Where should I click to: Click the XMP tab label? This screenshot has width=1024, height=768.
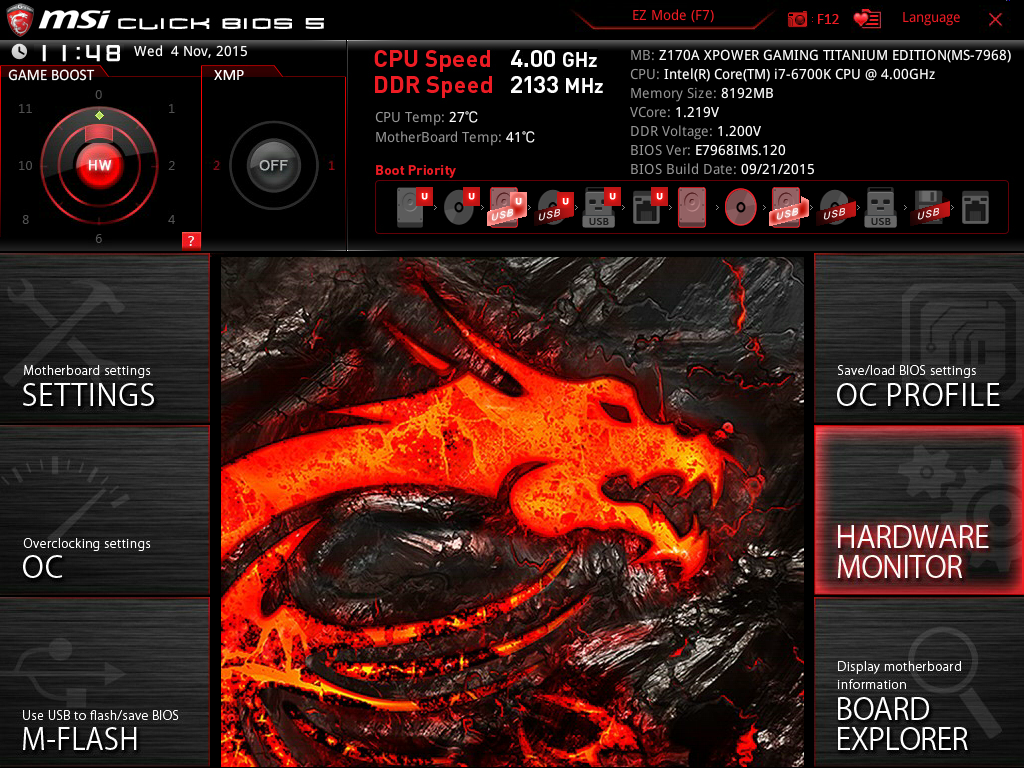pyautogui.click(x=229, y=75)
